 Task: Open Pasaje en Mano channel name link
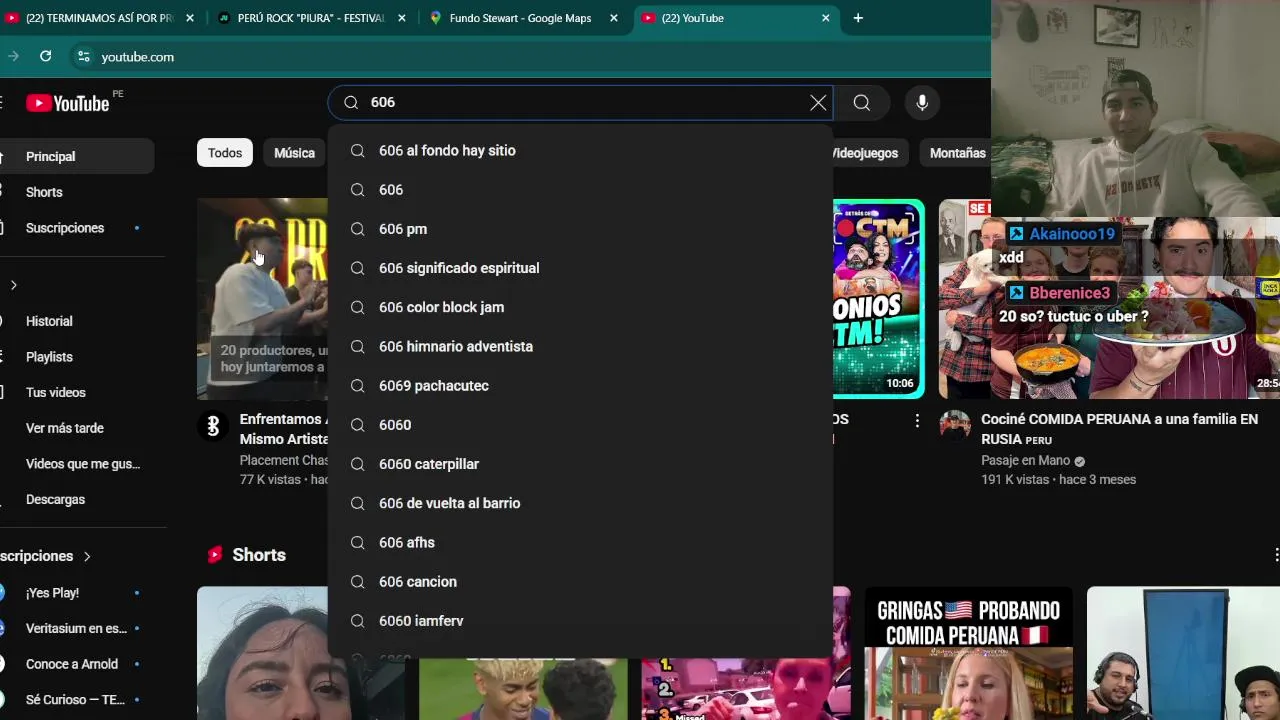click(x=1025, y=460)
